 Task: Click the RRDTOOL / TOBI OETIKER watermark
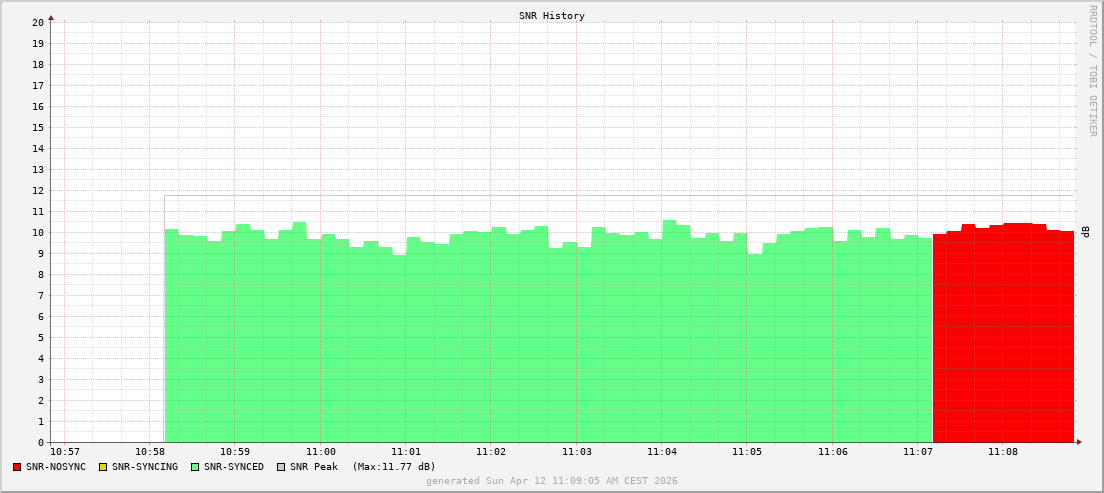tap(1092, 70)
